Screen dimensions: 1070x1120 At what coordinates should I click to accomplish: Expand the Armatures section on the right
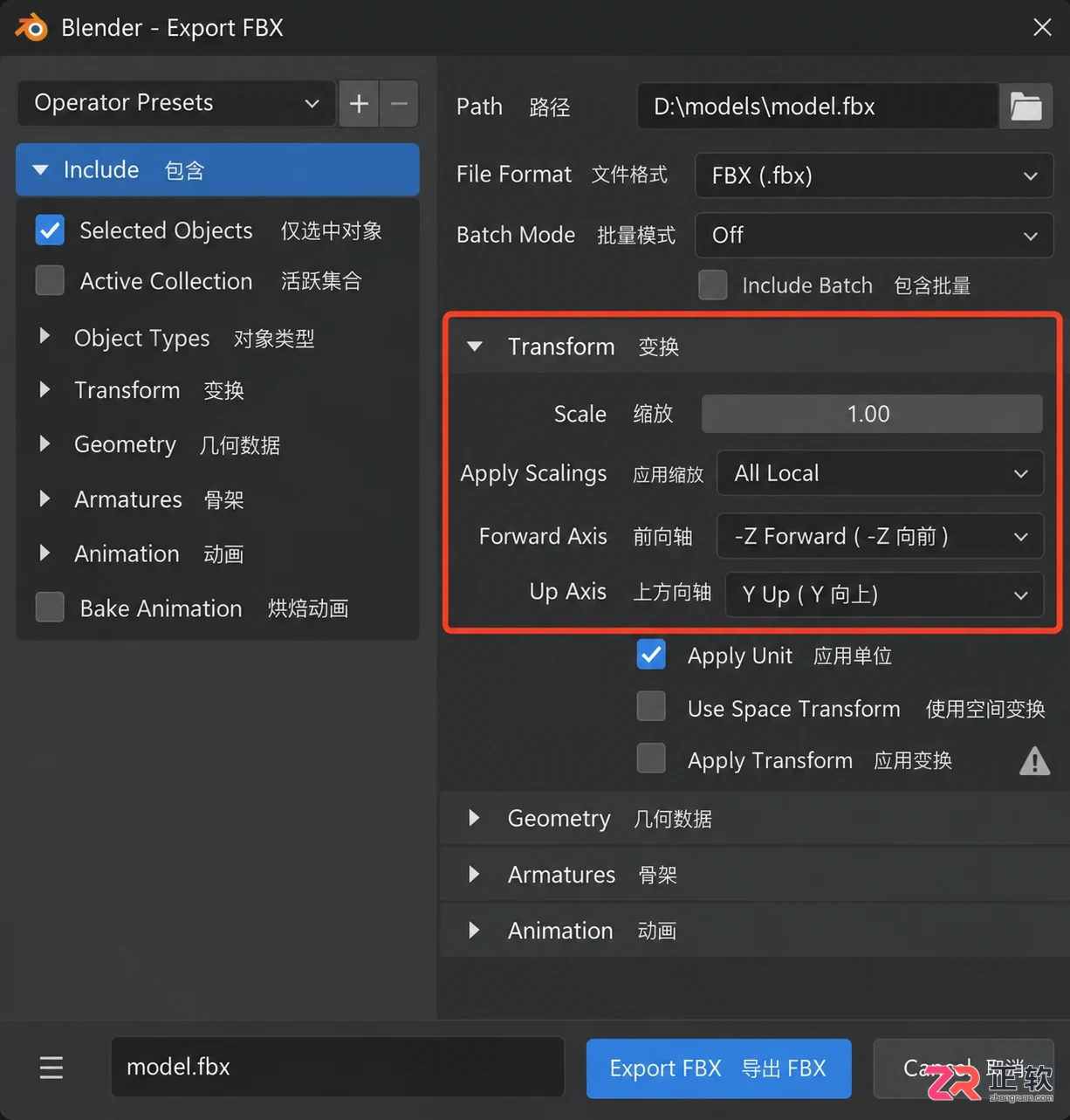754,874
